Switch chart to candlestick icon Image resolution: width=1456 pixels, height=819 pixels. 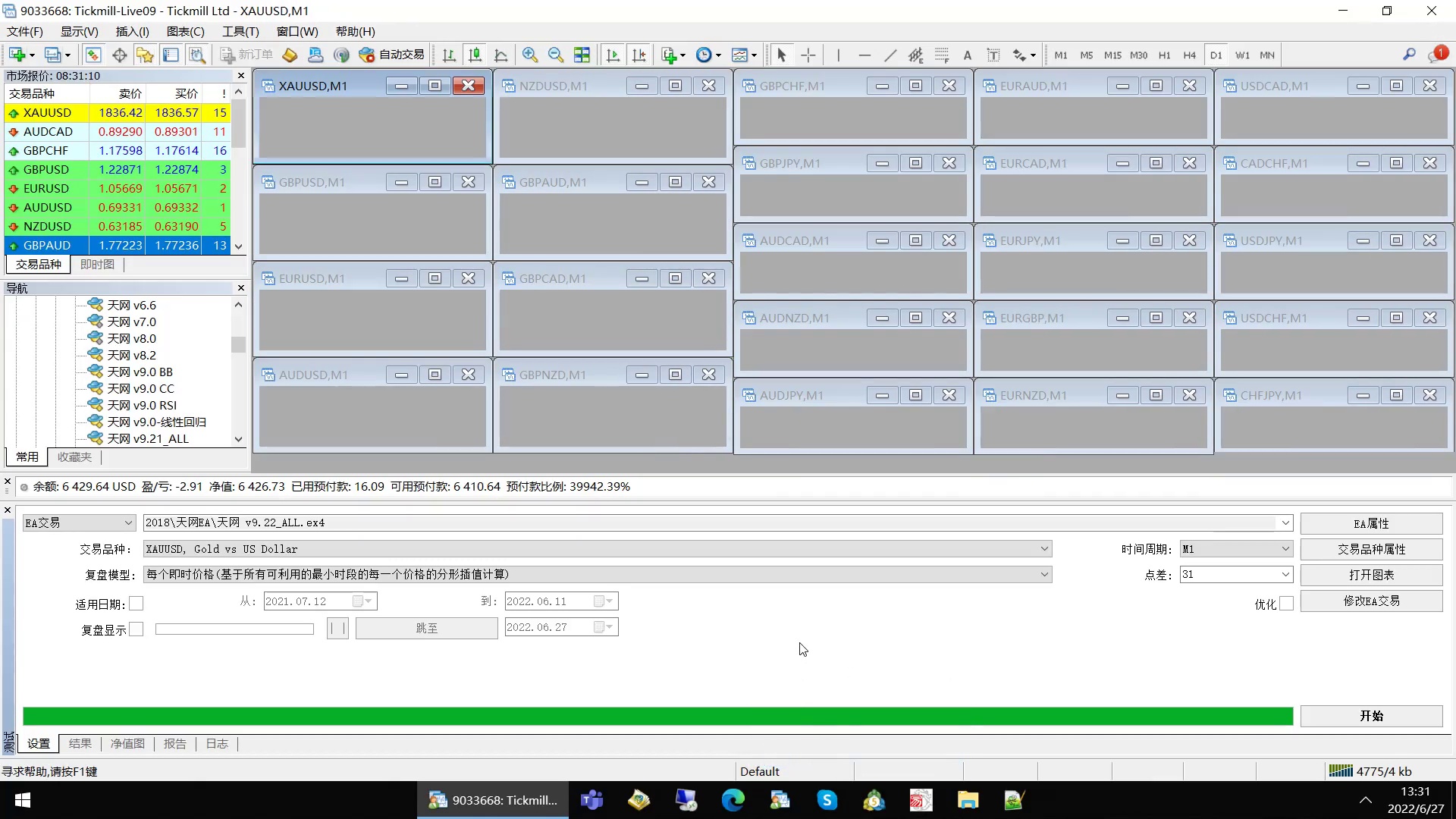[x=475, y=55]
